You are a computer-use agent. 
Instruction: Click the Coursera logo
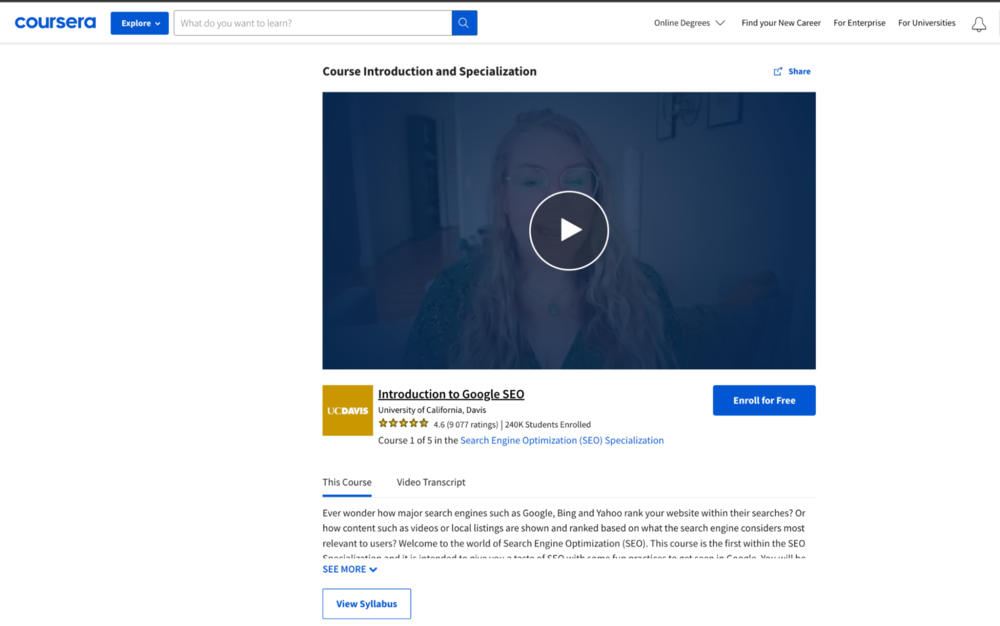pos(55,23)
